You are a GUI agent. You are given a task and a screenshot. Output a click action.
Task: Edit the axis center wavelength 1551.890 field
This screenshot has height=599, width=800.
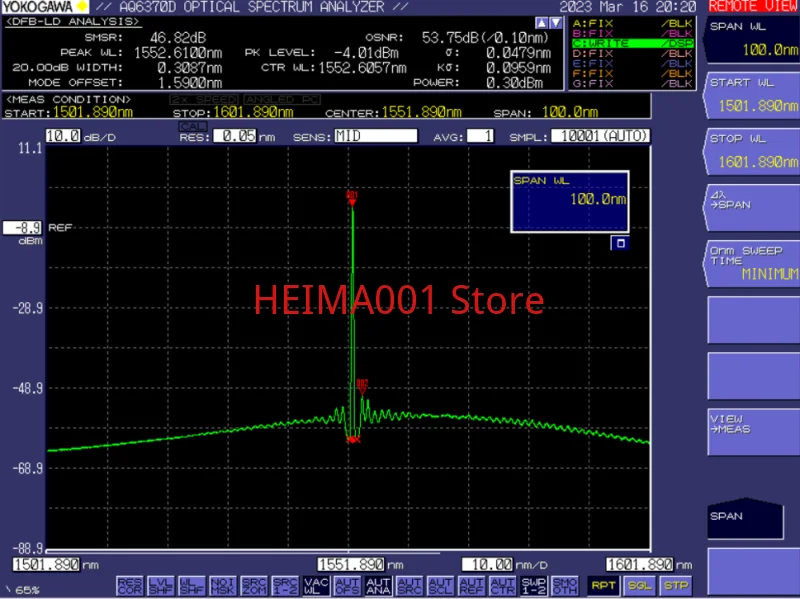click(x=351, y=565)
